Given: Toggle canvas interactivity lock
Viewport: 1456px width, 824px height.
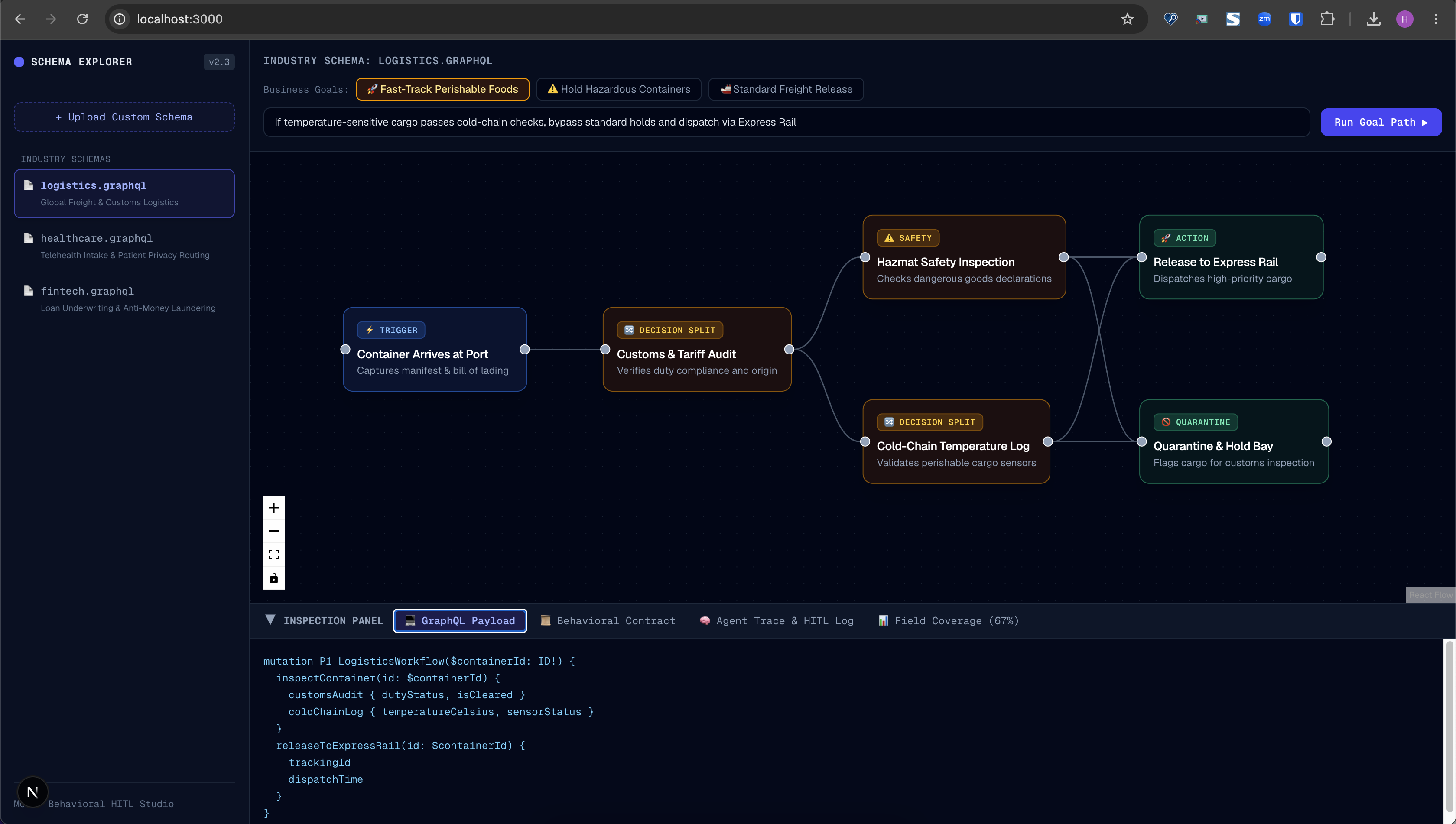Looking at the screenshot, I should point(273,578).
